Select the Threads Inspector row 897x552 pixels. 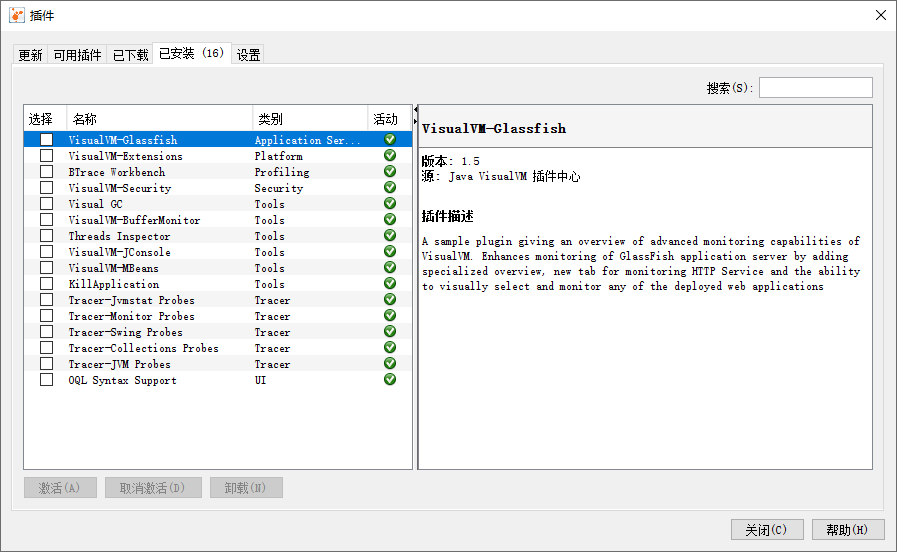coord(218,236)
